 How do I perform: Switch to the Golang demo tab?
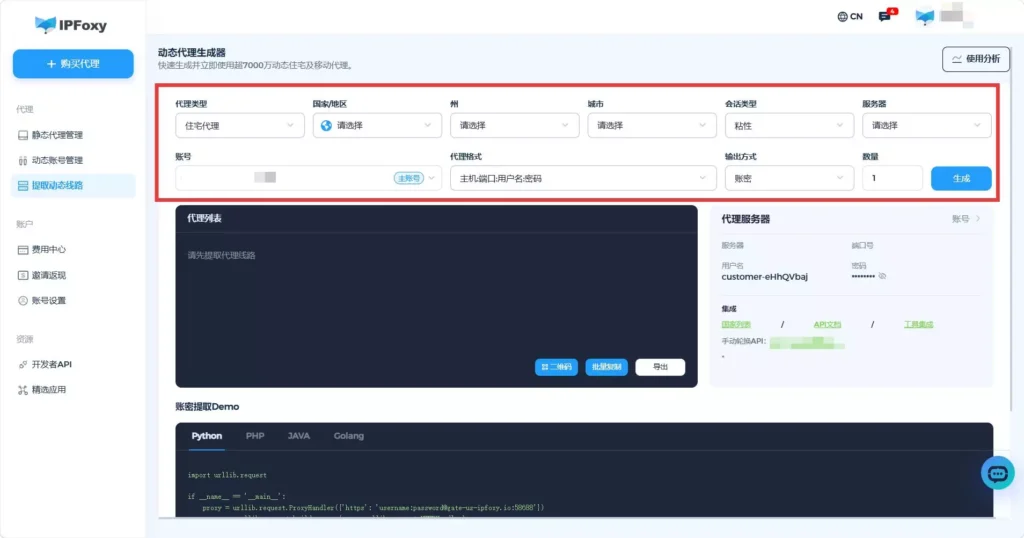(349, 436)
